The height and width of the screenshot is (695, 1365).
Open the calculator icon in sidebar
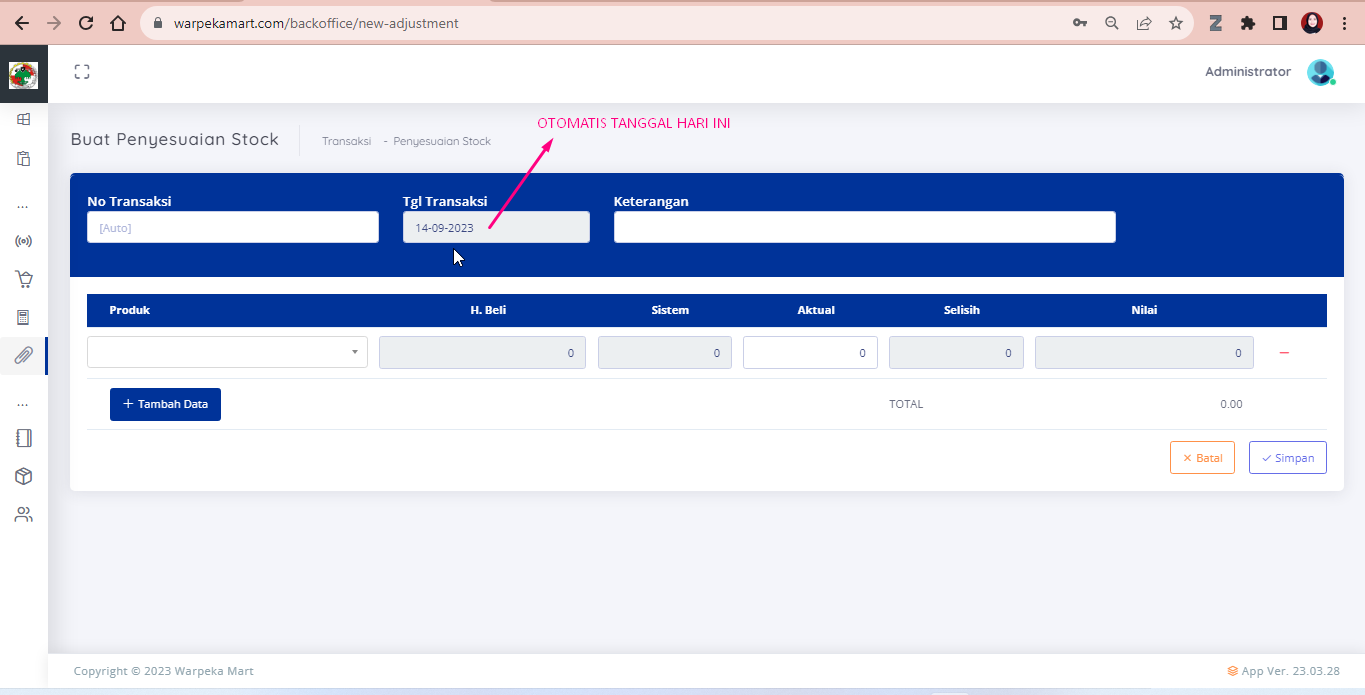coord(24,317)
